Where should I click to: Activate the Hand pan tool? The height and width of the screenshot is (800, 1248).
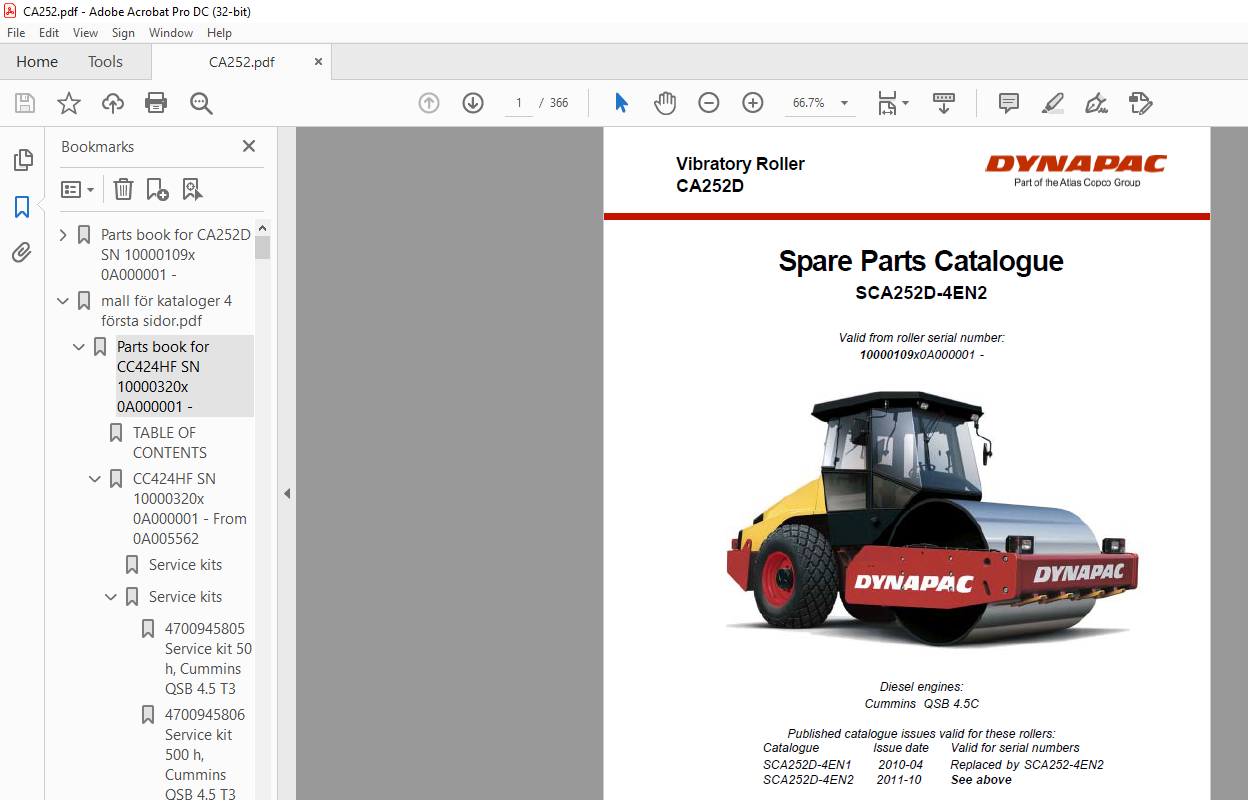[x=665, y=103]
